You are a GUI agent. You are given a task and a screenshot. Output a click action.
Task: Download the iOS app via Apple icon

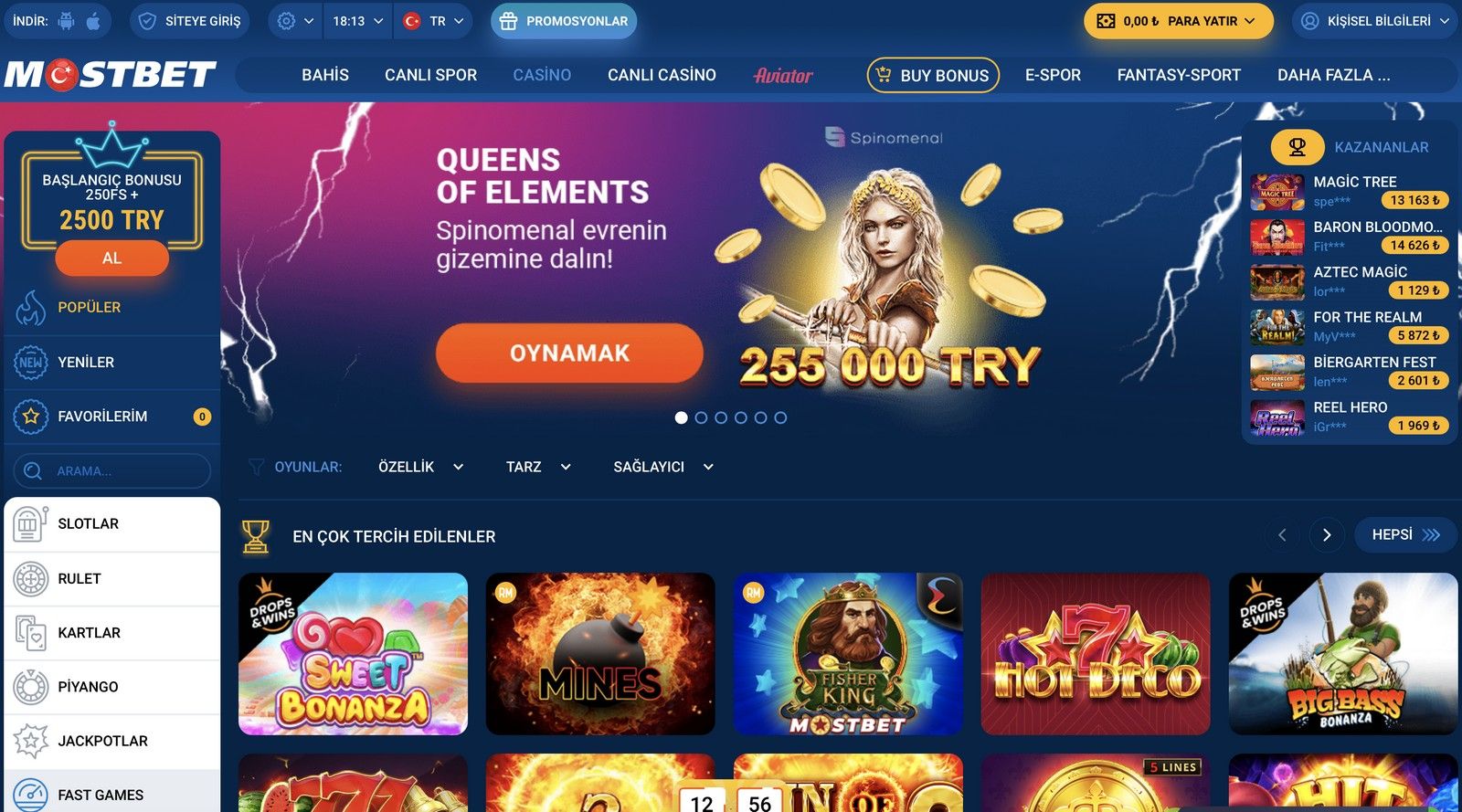(x=93, y=21)
